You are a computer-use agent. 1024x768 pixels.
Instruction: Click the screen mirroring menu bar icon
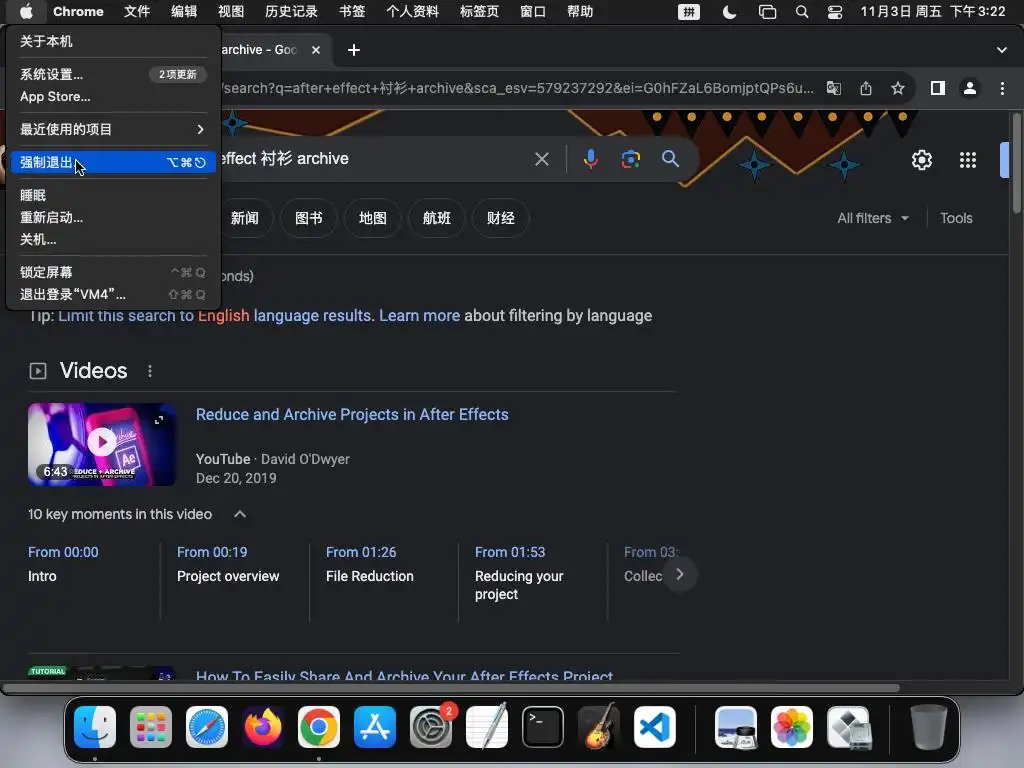pyautogui.click(x=767, y=12)
